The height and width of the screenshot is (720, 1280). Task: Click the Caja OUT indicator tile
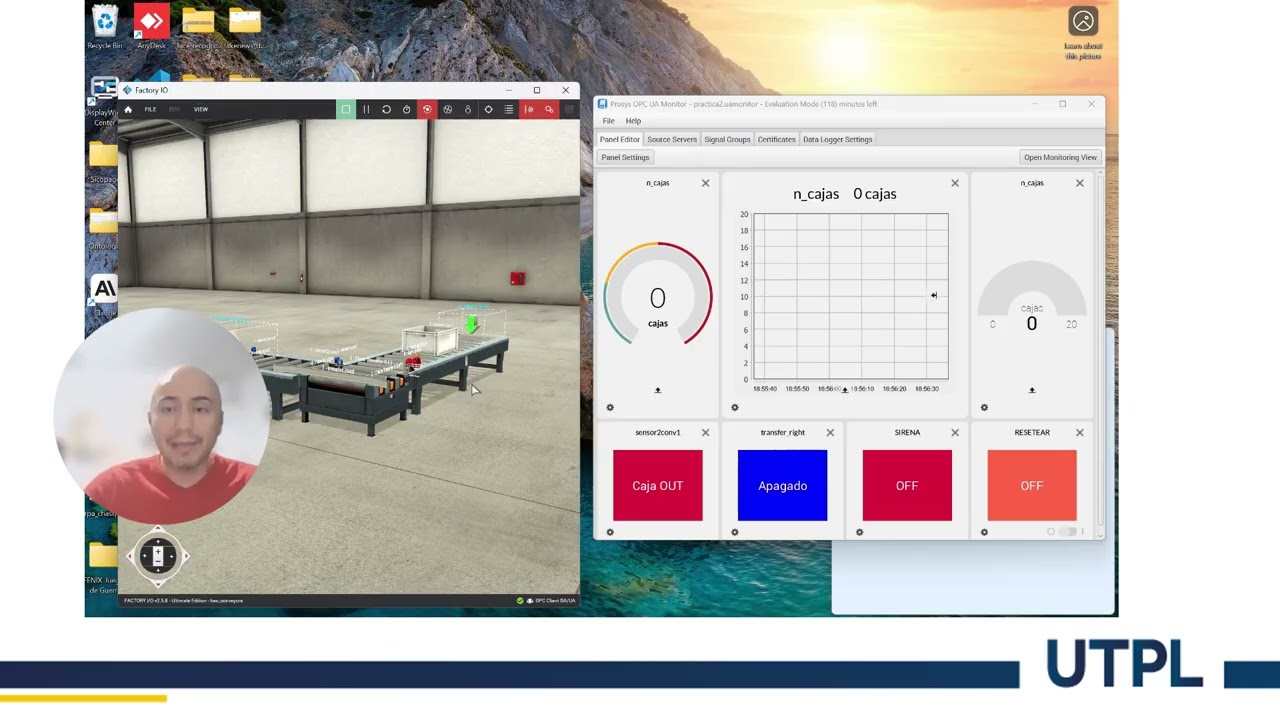click(658, 485)
